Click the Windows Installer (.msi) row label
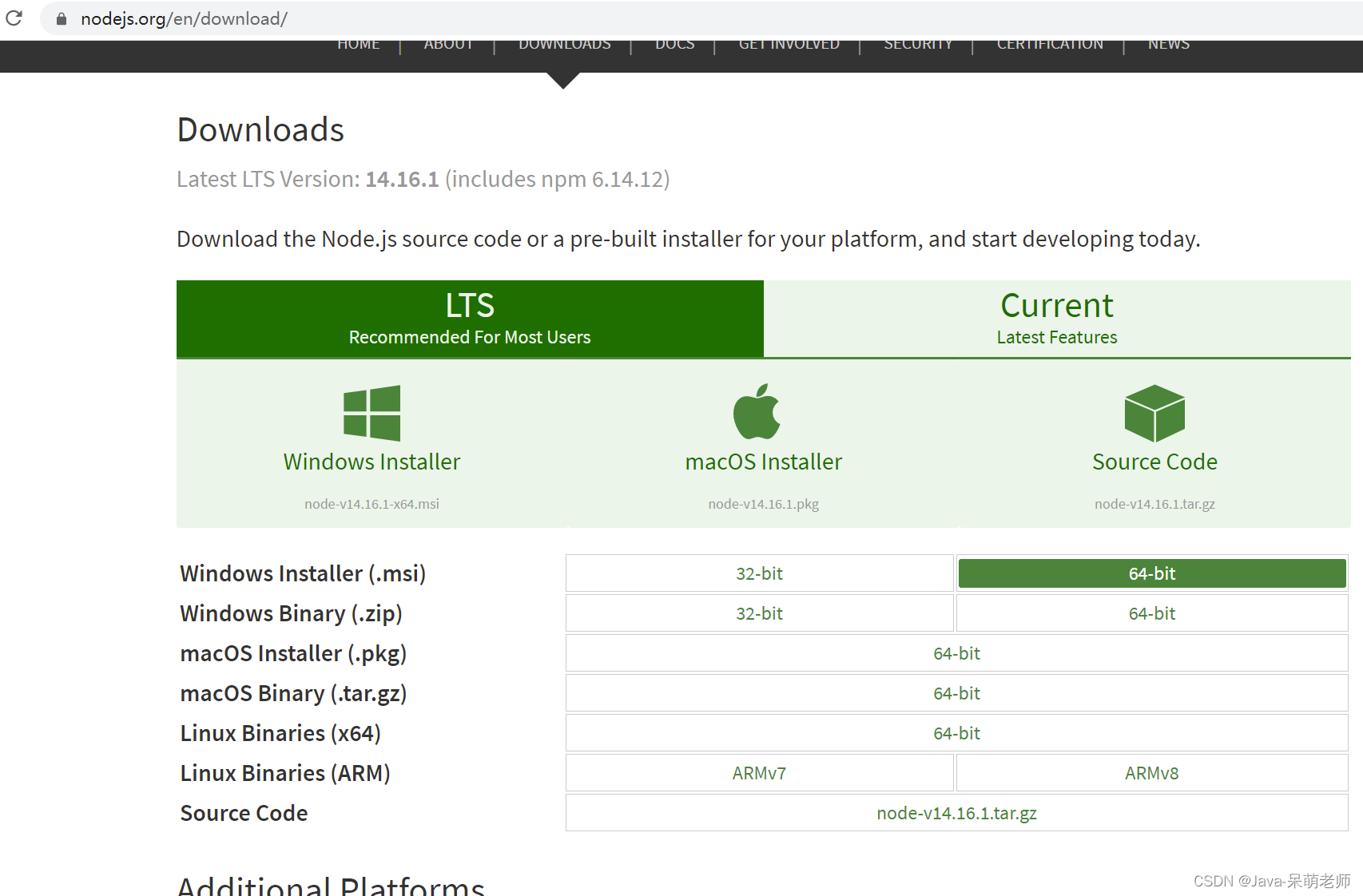The width and height of the screenshot is (1363, 896). [303, 573]
